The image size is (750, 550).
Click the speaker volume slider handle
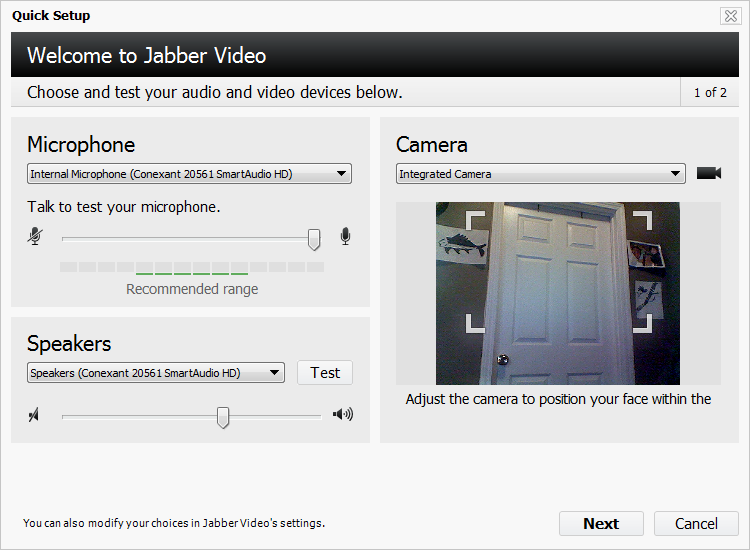pyautogui.click(x=223, y=418)
